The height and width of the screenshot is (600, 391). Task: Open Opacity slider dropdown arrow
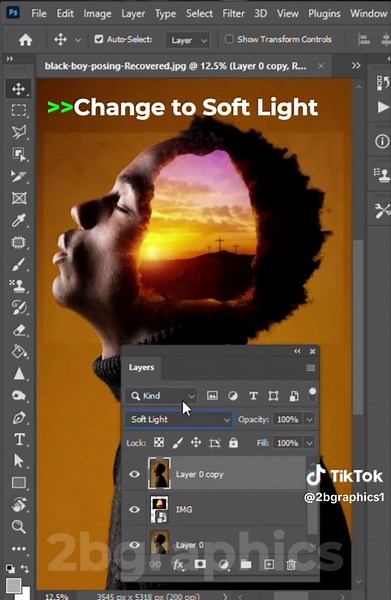click(x=309, y=419)
